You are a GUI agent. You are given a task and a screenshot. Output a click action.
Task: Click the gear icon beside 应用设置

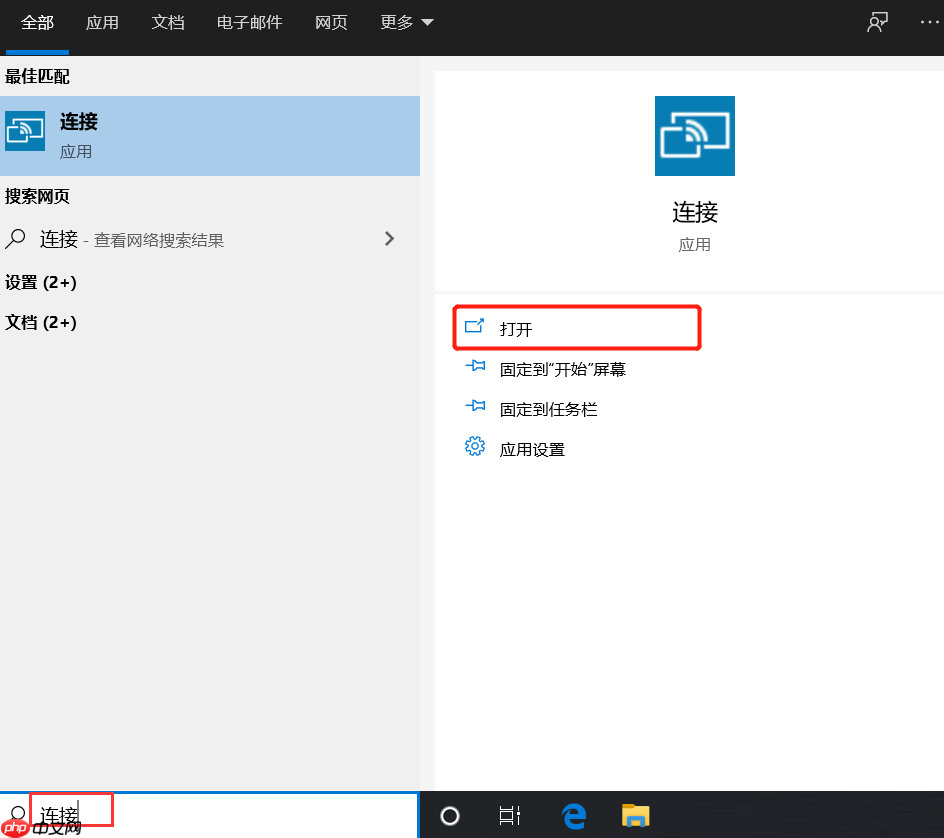pos(475,446)
